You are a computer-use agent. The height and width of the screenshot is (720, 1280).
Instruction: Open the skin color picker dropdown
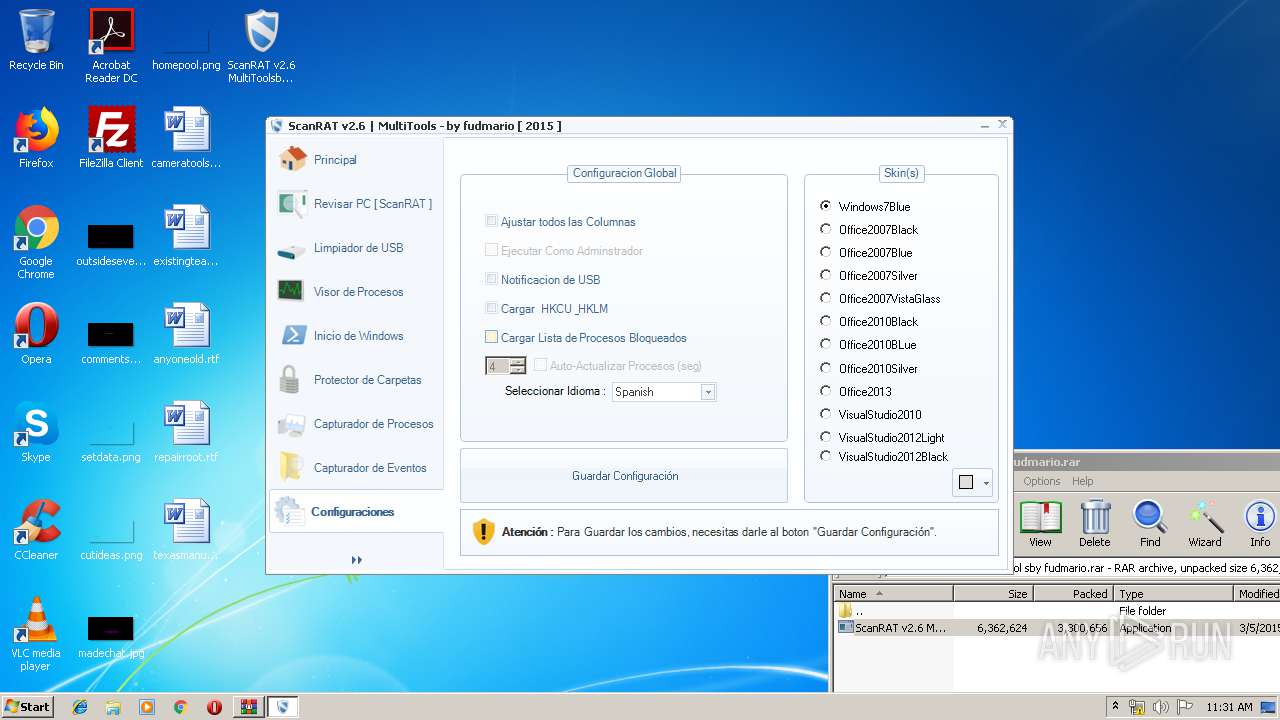[972, 482]
